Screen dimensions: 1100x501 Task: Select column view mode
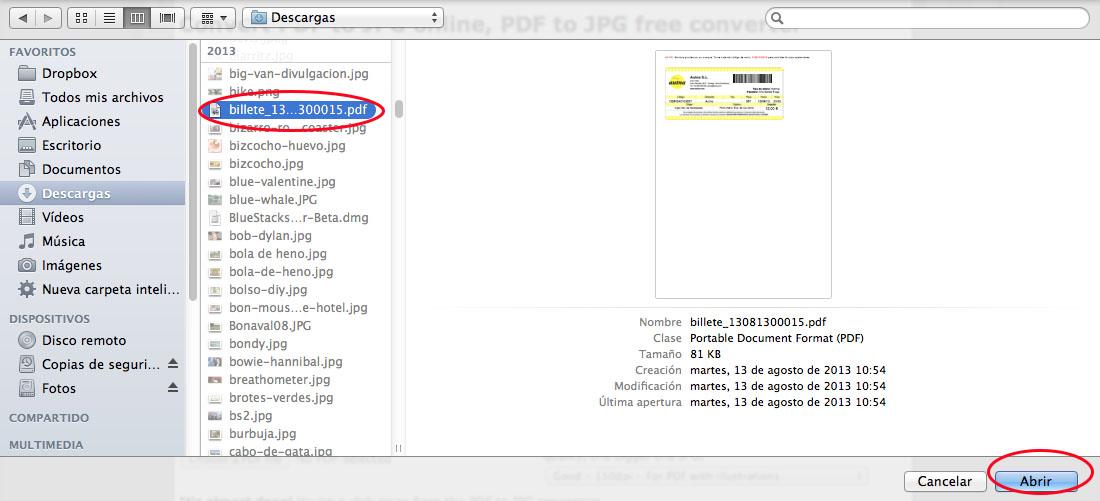tap(138, 18)
